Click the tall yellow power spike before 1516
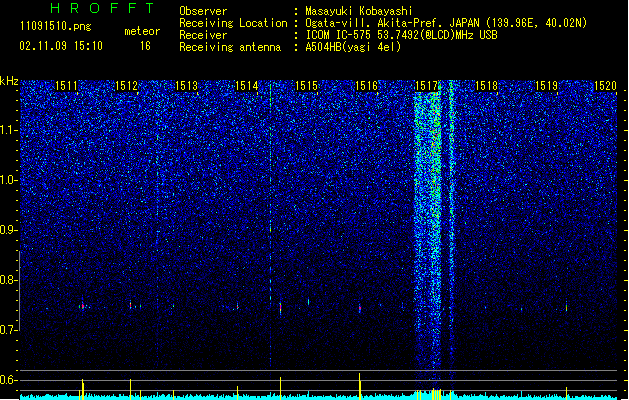 [x=360, y=385]
